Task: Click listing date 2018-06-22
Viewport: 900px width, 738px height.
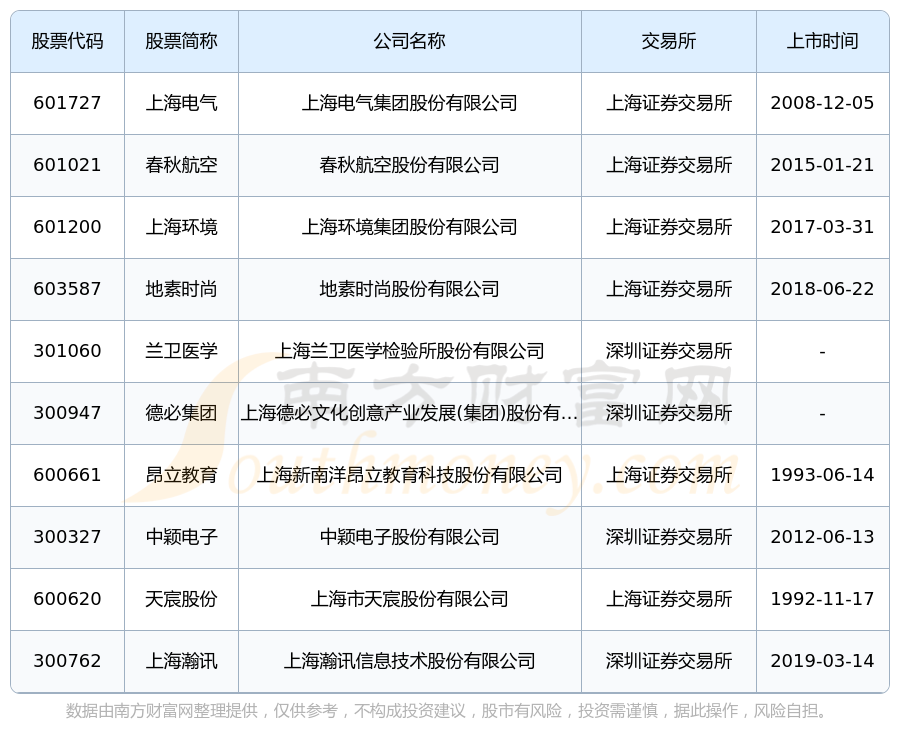Action: click(823, 289)
